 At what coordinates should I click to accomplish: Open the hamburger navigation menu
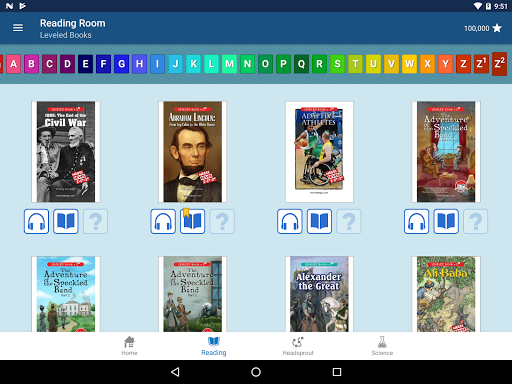click(x=18, y=28)
